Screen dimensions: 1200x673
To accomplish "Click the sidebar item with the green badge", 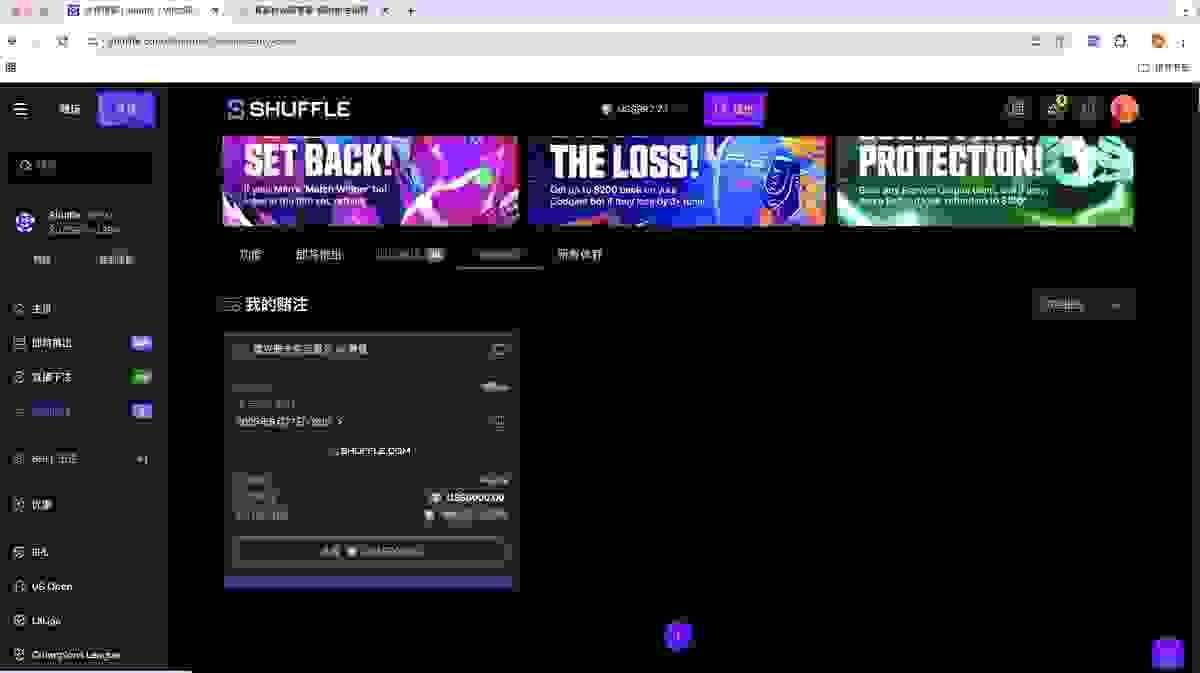I will pos(82,377).
